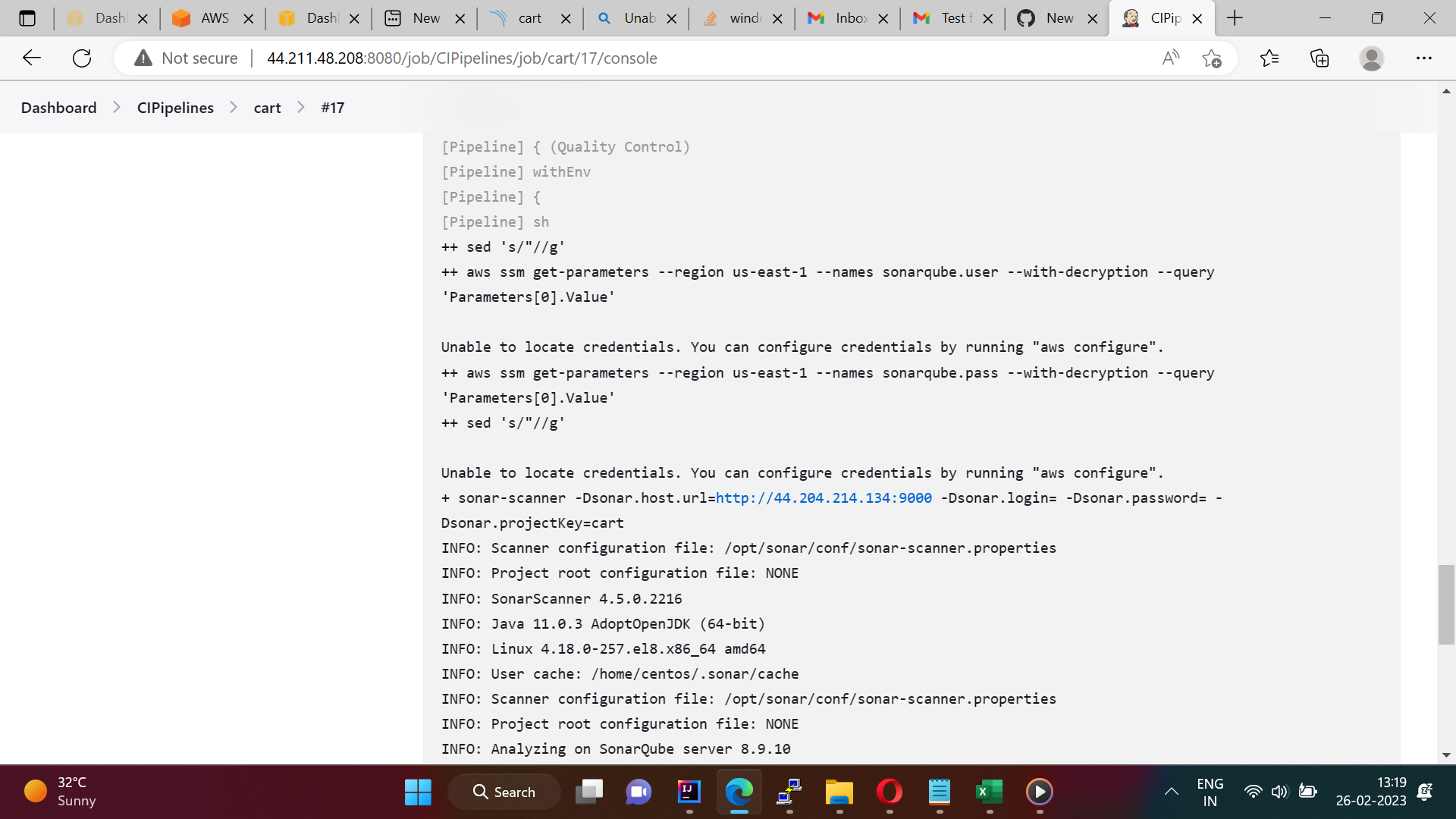The height and width of the screenshot is (819, 1456).
Task: Open the SonarQube server URL in console output
Action: 824,498
